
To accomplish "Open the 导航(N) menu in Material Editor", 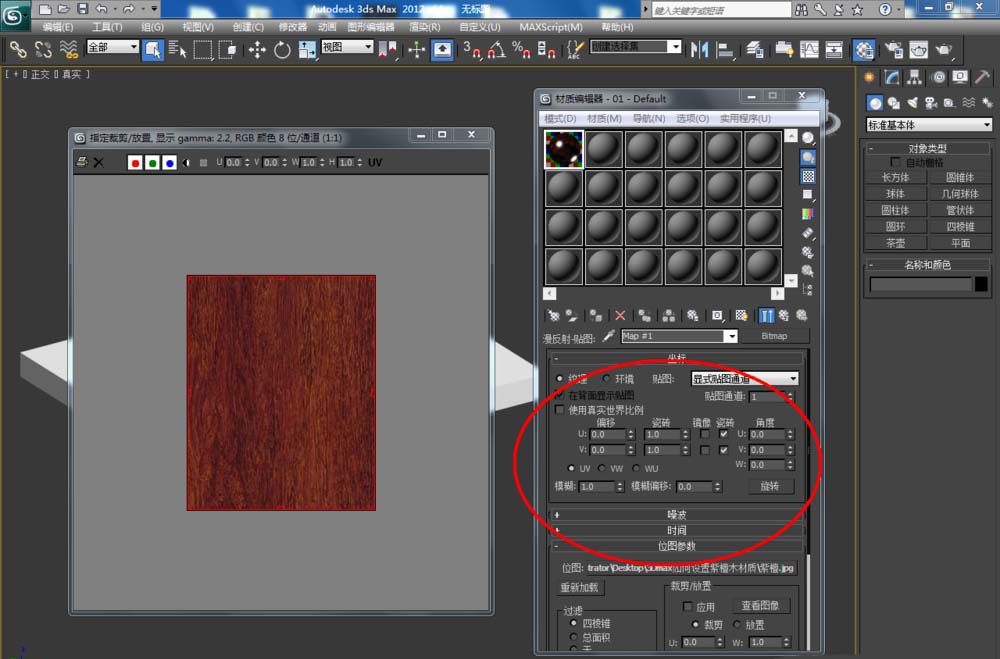I will (649, 119).
